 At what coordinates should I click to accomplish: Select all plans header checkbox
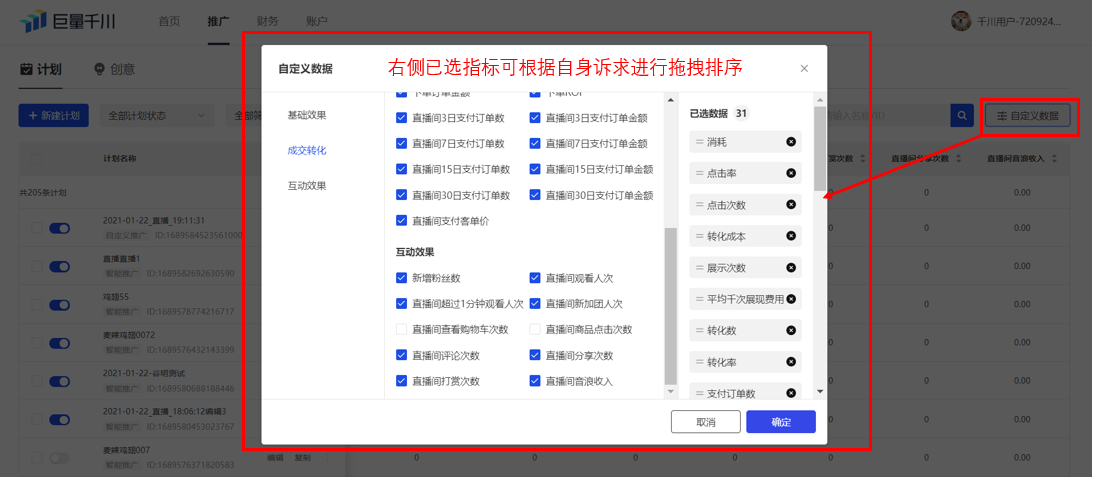point(36,159)
